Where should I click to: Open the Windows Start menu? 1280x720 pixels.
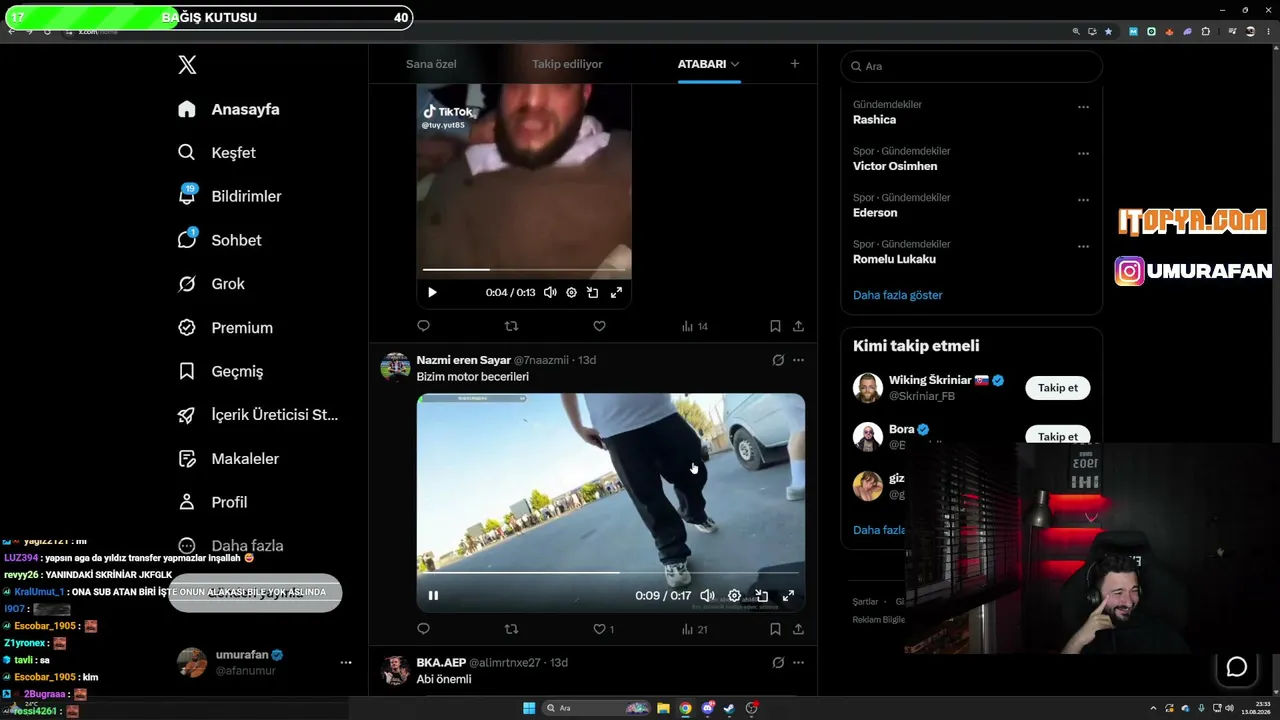529,708
